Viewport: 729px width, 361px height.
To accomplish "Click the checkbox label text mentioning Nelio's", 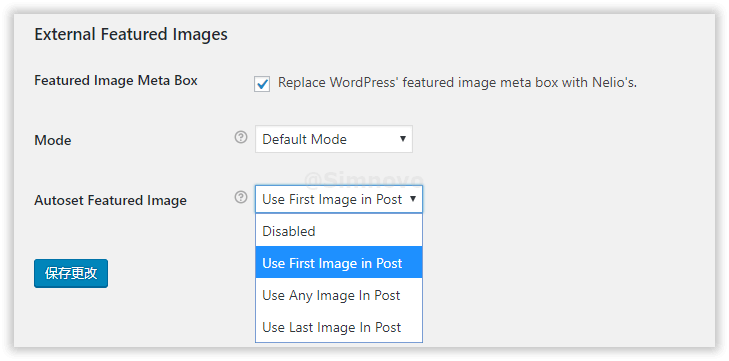I will click(x=457, y=83).
